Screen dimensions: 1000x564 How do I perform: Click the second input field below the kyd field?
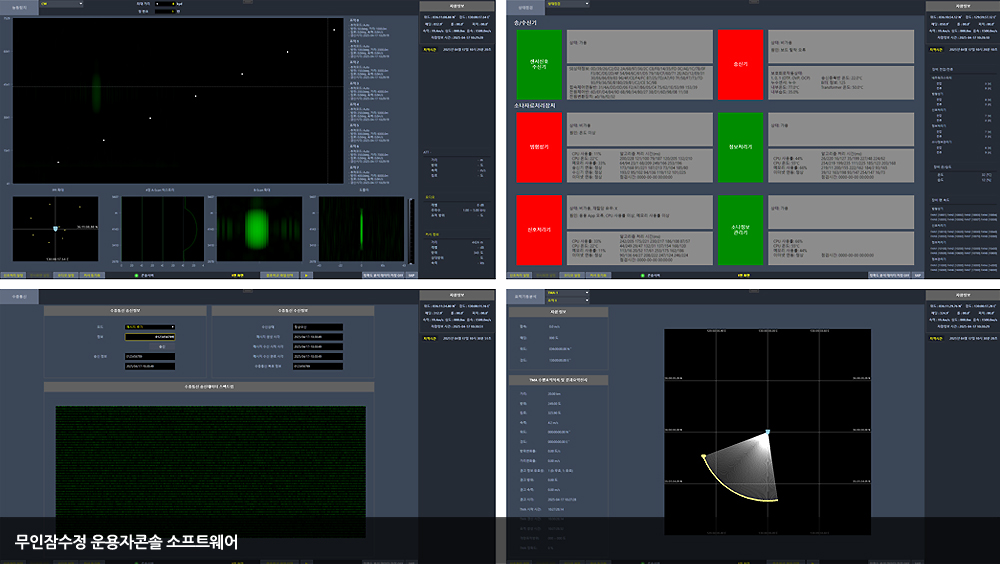coord(165,11)
